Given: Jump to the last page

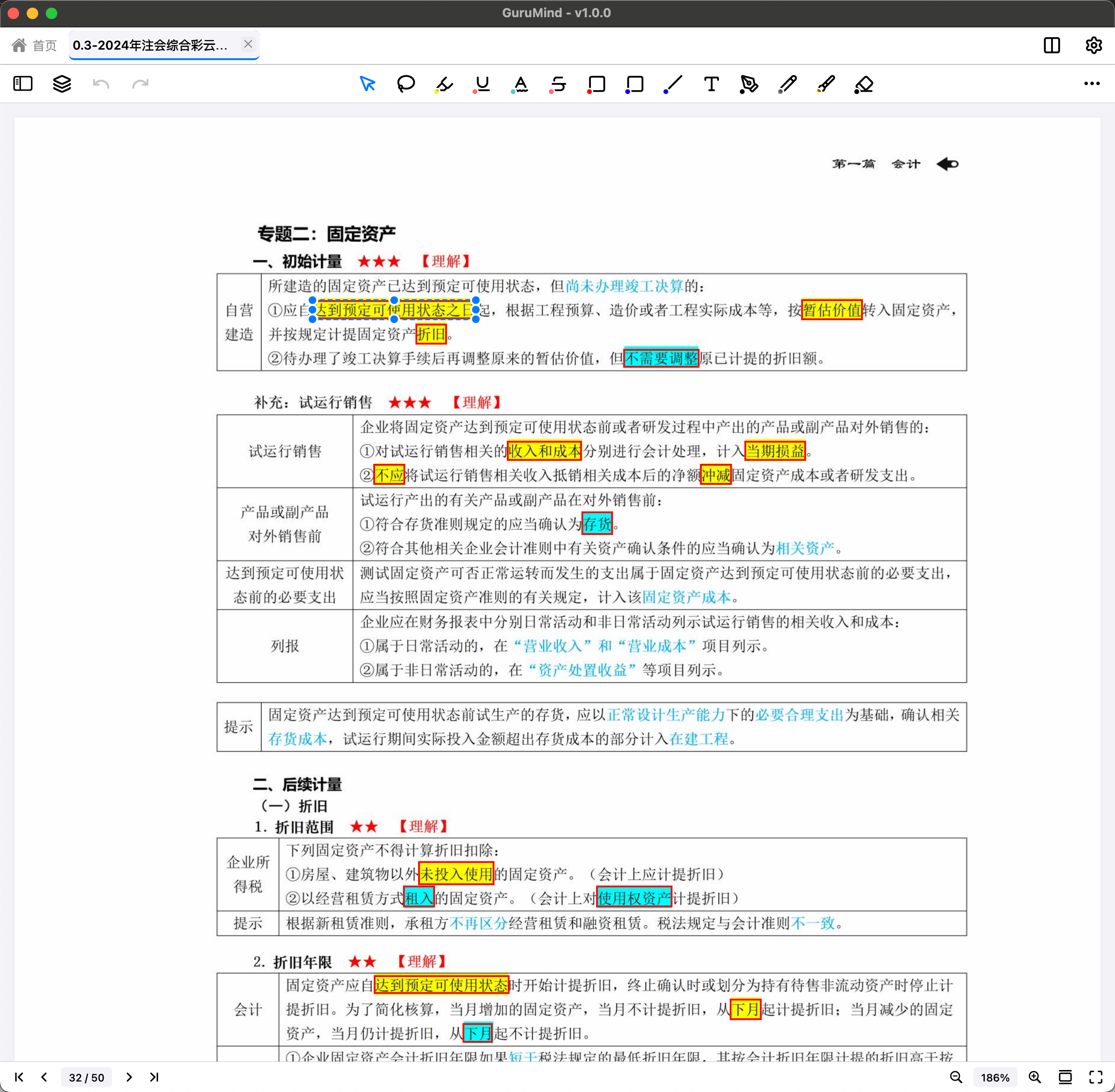Looking at the screenshot, I should tap(154, 1077).
